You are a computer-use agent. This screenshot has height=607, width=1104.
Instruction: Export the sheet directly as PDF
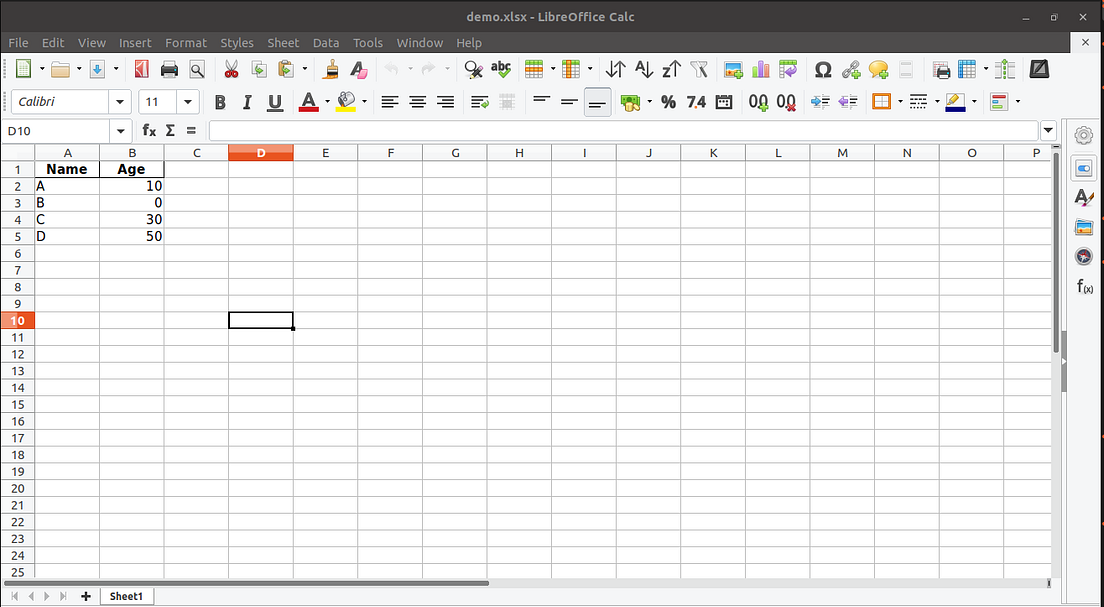pos(141,68)
